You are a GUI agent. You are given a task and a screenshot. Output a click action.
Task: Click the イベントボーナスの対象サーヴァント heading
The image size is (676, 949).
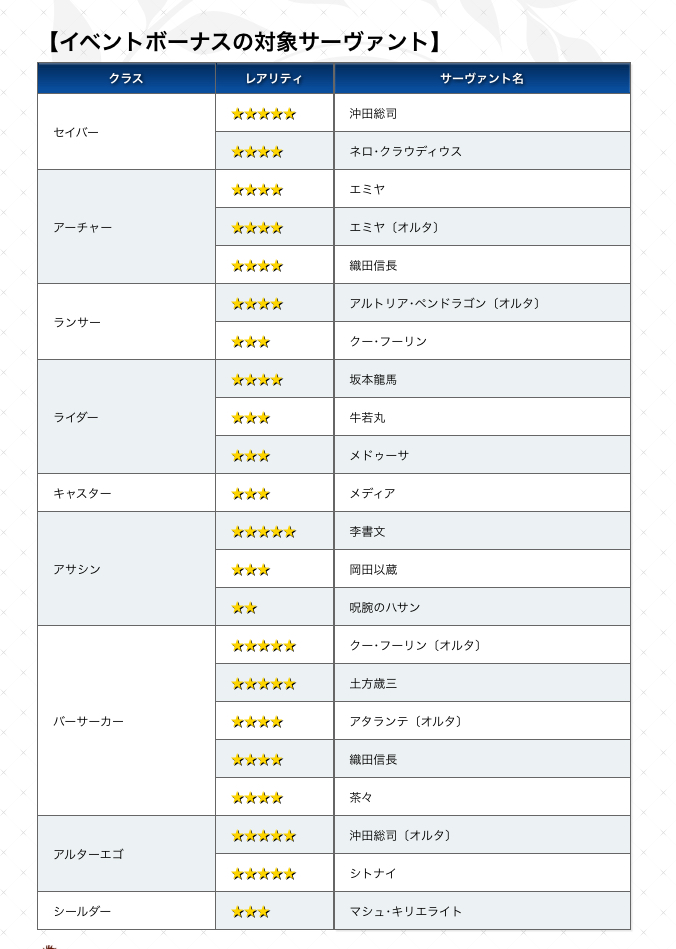point(243,42)
